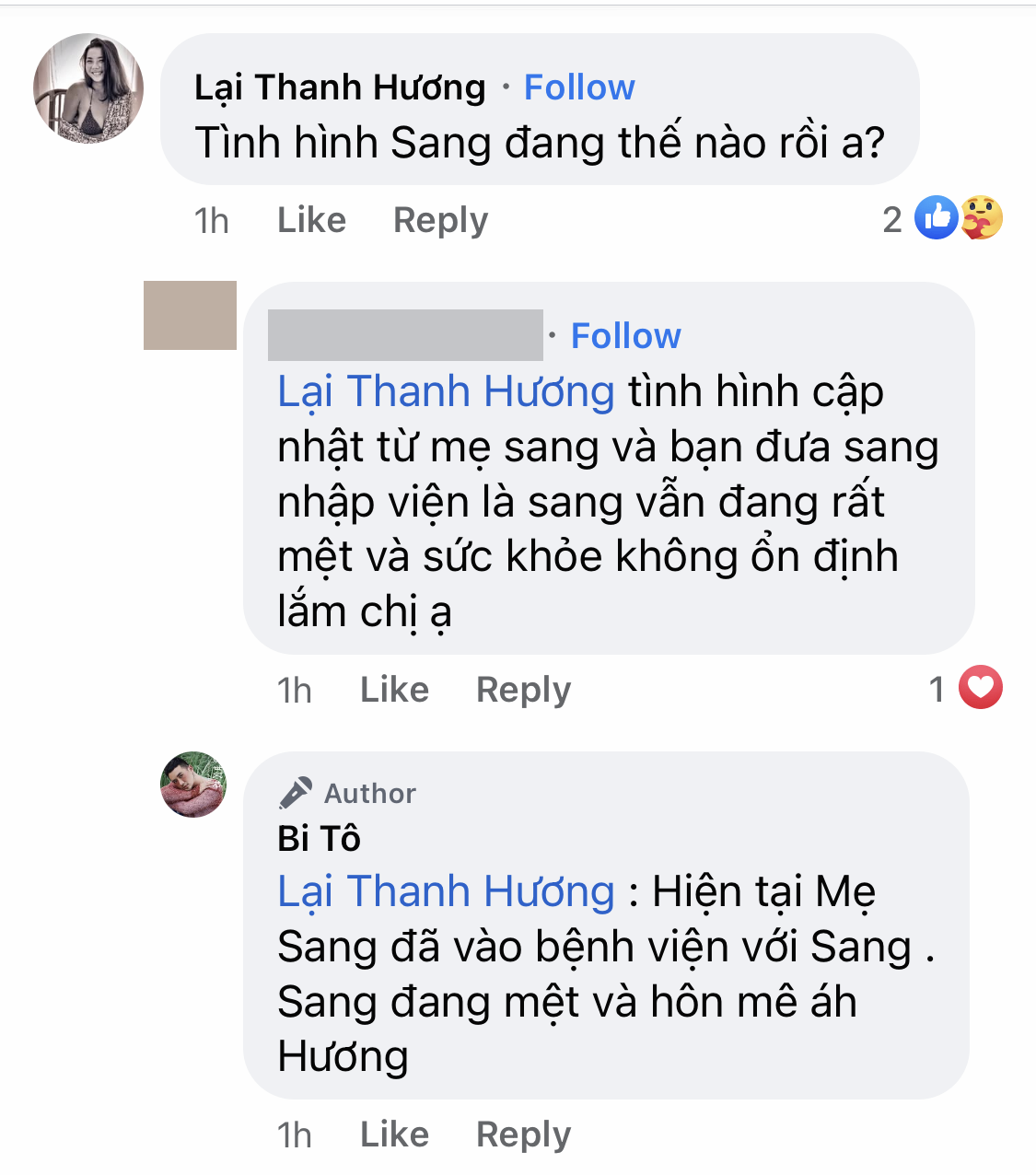
Task: Open the Bi Tô name link
Action: [x=319, y=839]
